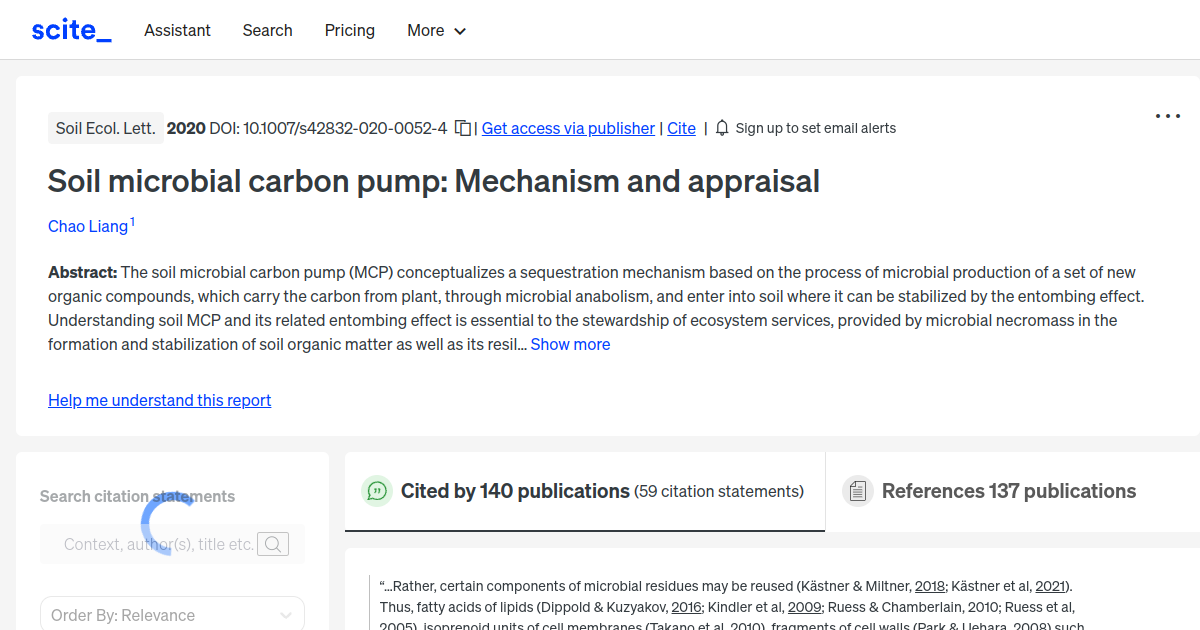Open the three-dot options menu
The height and width of the screenshot is (630, 1200).
1167,116
